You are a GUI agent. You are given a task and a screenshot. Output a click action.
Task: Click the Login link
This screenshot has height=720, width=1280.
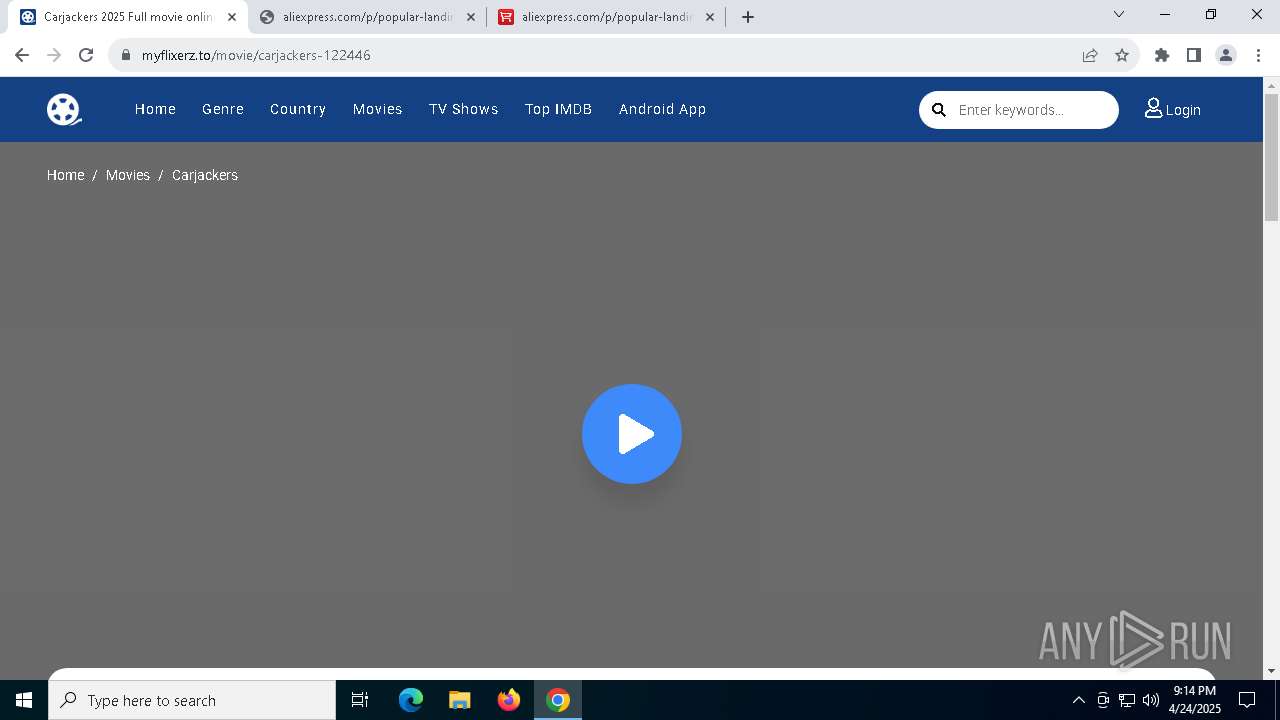[x=1183, y=110]
